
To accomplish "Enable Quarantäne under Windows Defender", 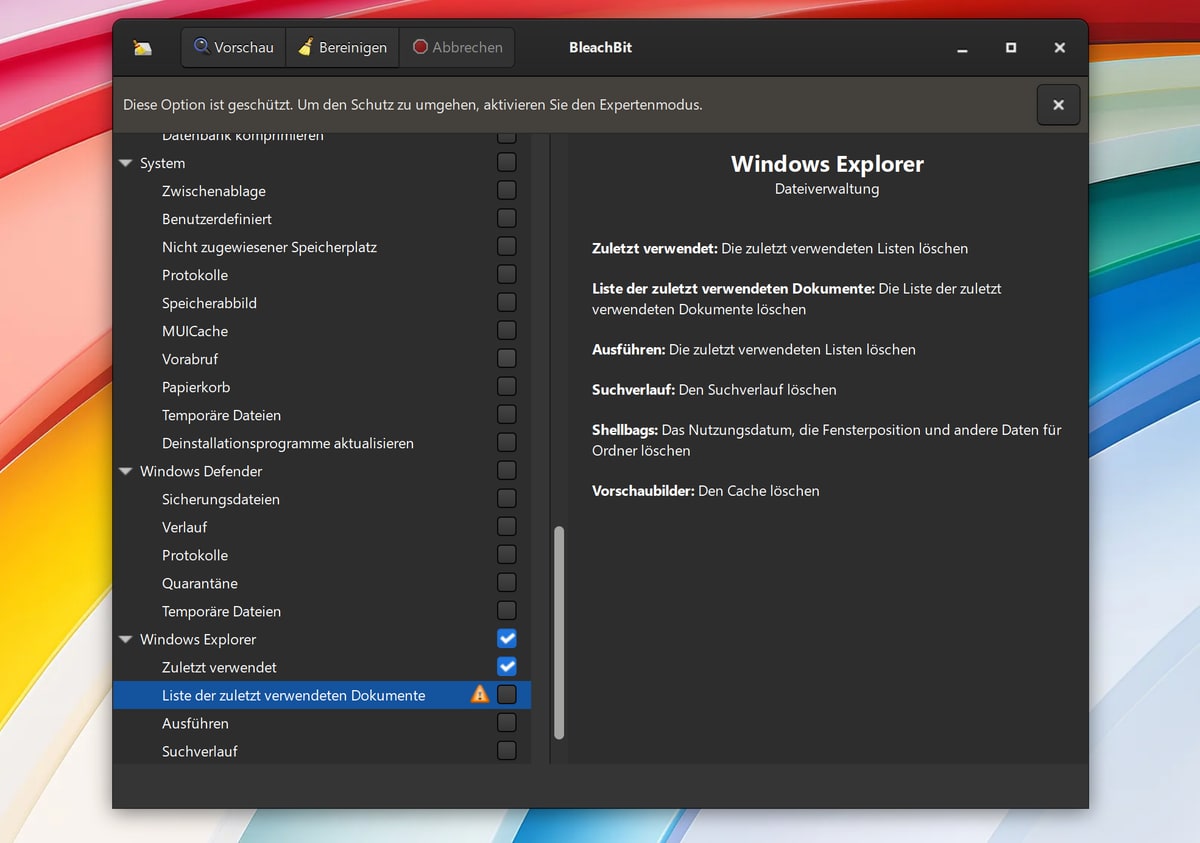I will click(x=506, y=582).
